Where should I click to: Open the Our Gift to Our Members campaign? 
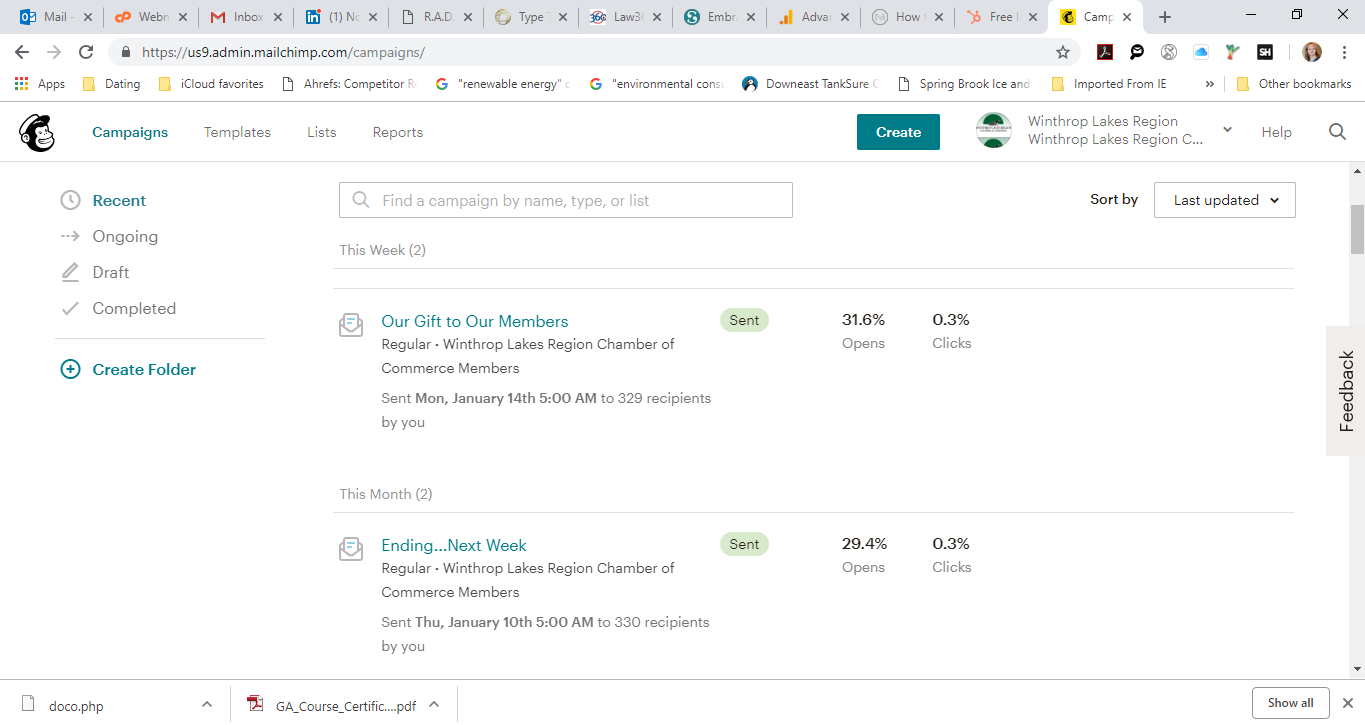(475, 321)
